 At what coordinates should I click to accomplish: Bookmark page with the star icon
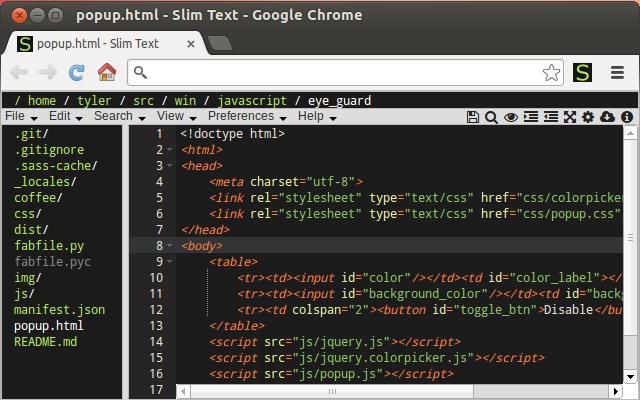(x=551, y=73)
